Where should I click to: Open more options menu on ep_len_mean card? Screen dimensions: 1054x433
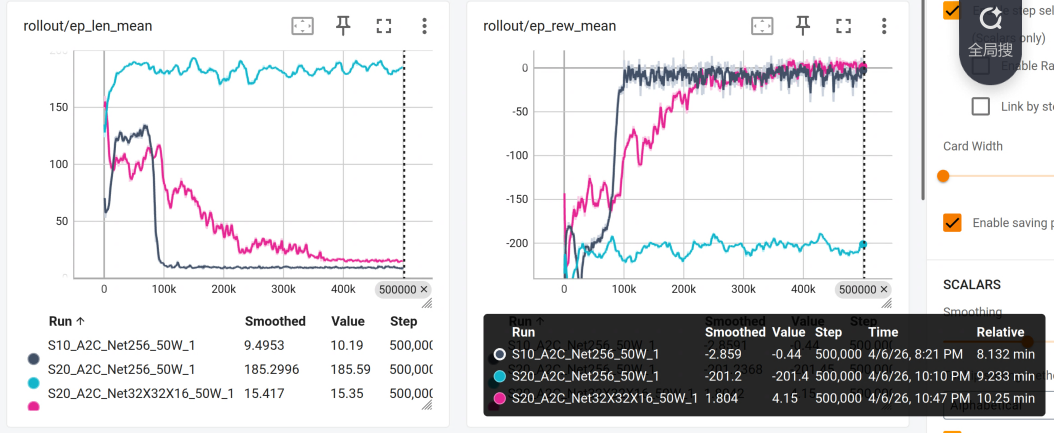(424, 26)
